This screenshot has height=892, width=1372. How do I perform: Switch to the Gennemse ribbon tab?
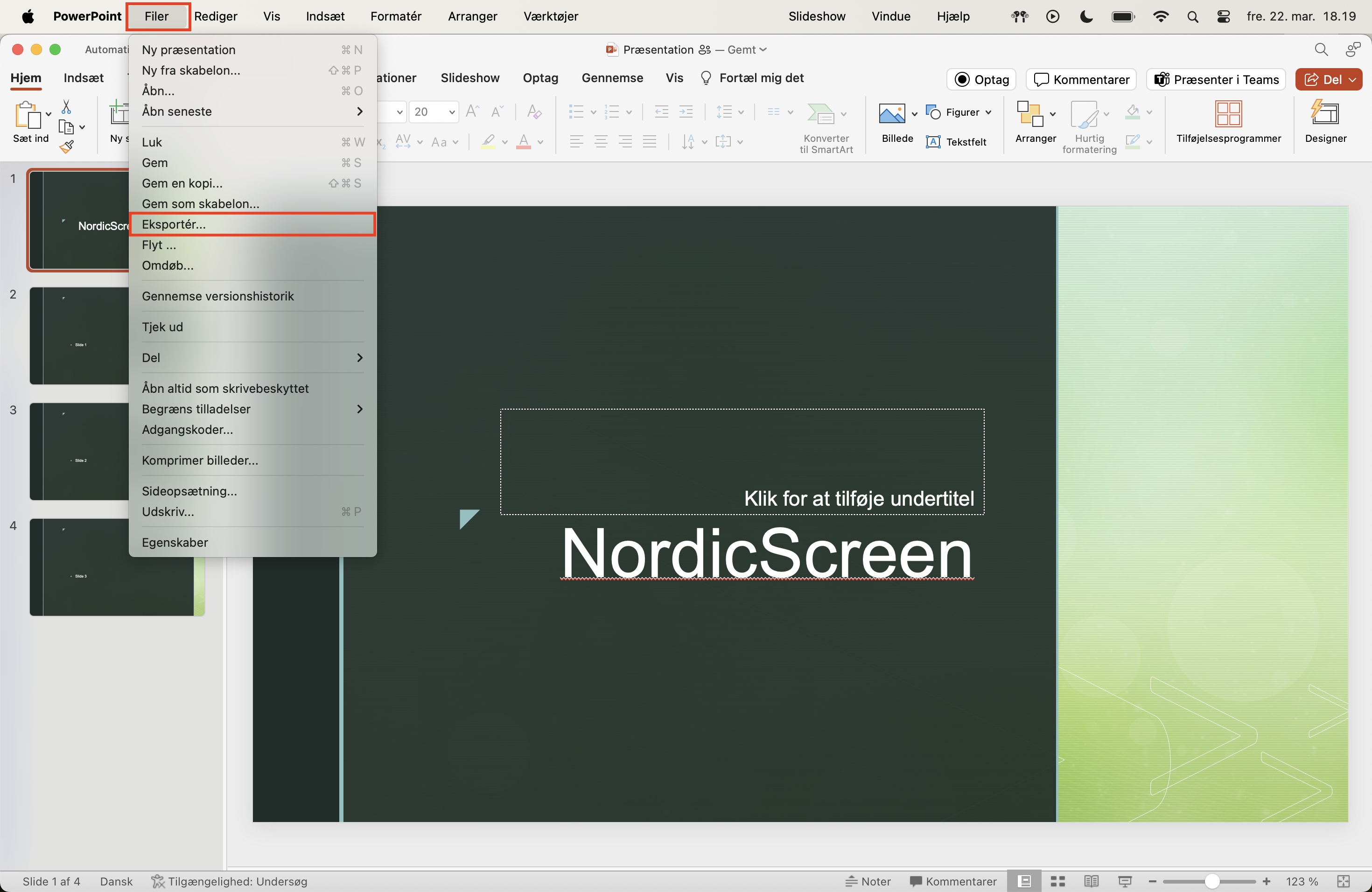tap(612, 78)
